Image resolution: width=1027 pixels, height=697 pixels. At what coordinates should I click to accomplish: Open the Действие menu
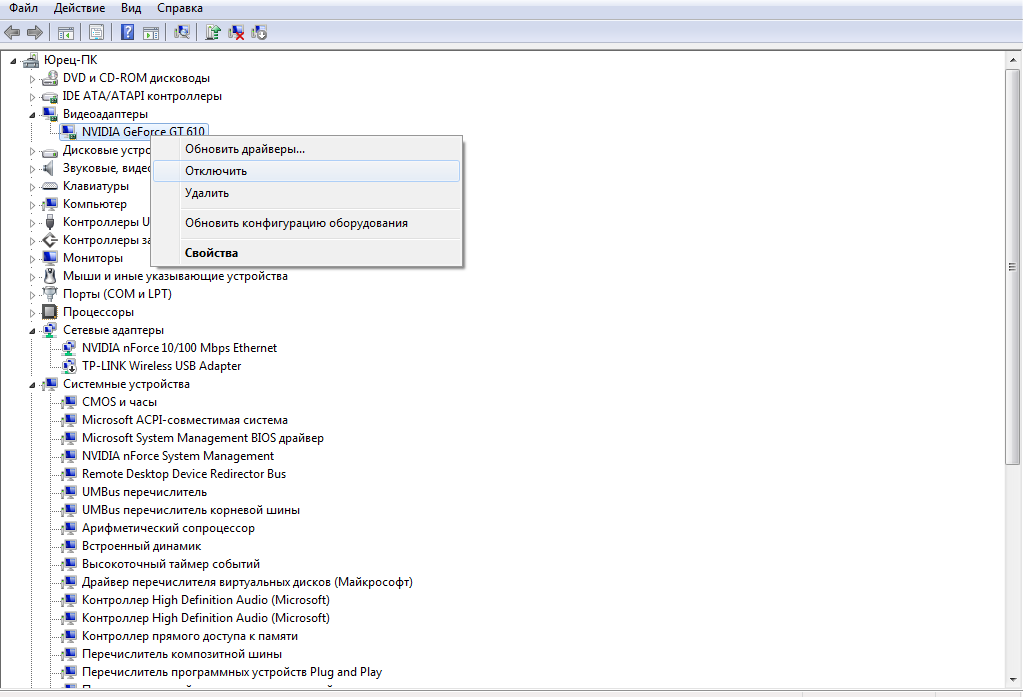pos(80,7)
